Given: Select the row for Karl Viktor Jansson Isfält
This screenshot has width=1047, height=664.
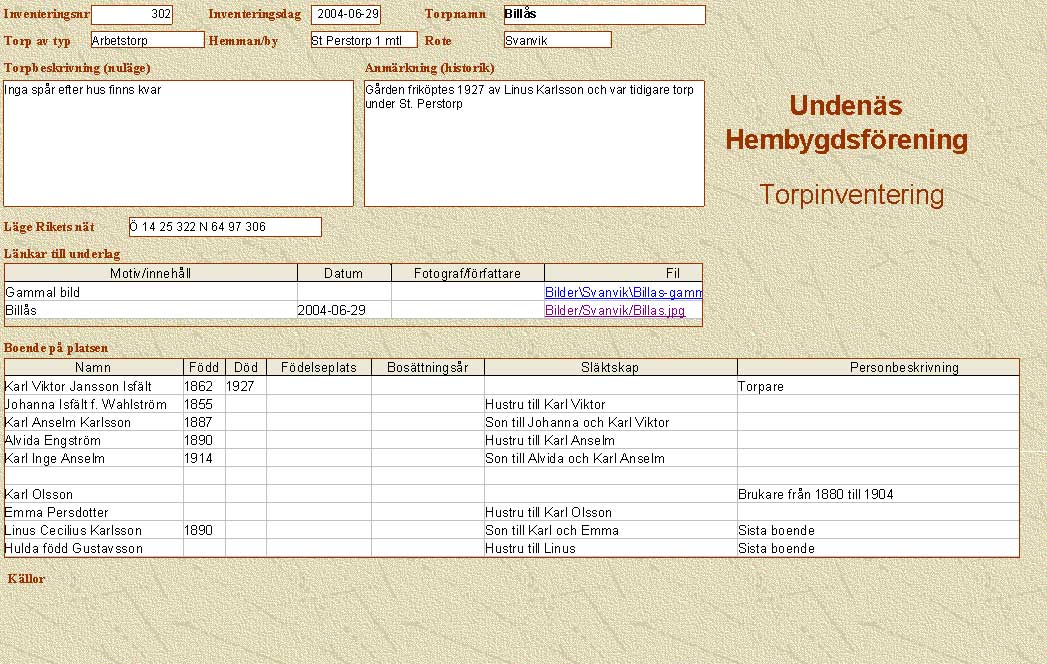Looking at the screenshot, I should click(92, 386).
